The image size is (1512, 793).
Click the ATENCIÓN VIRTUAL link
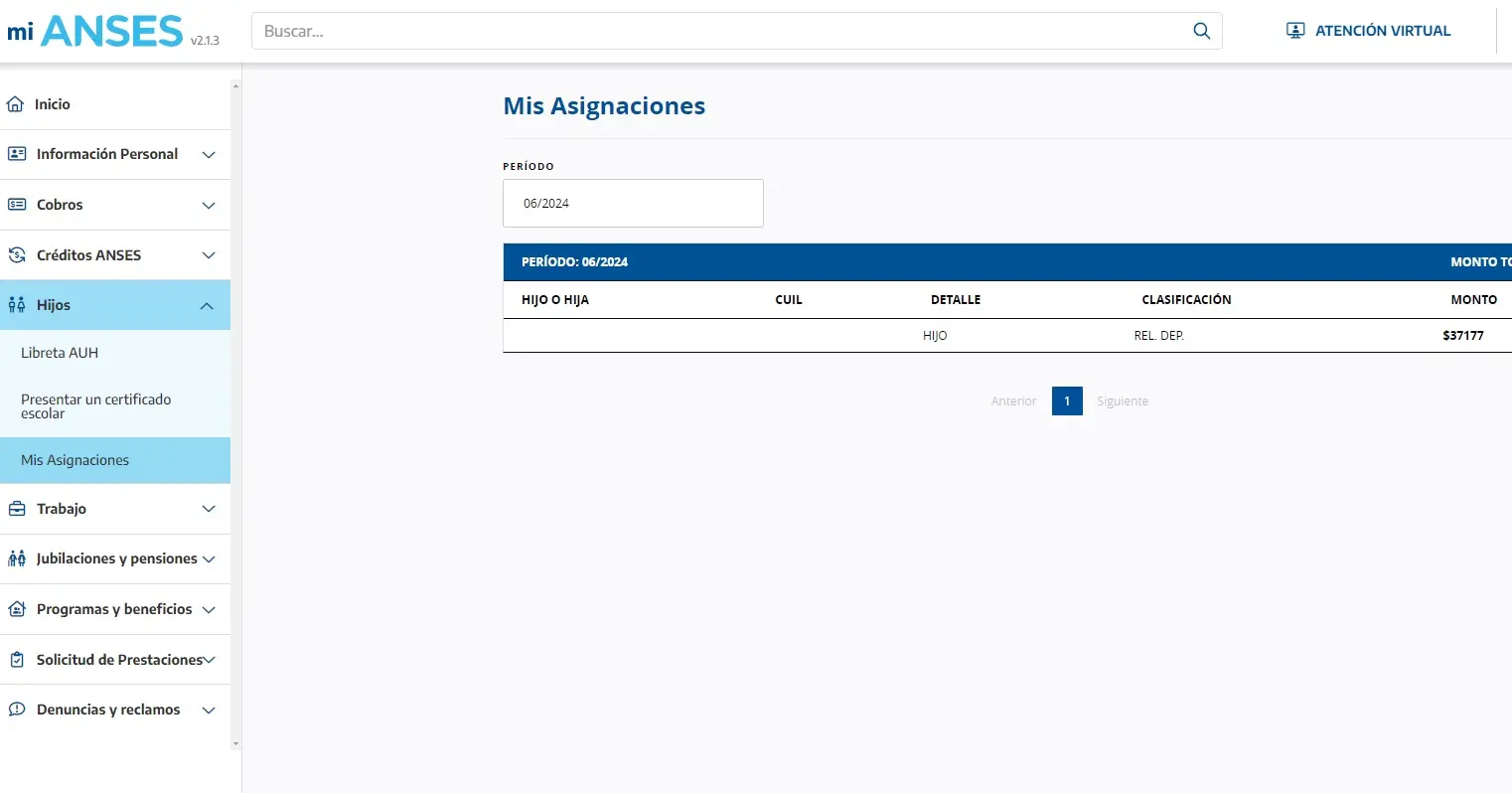(x=1383, y=31)
